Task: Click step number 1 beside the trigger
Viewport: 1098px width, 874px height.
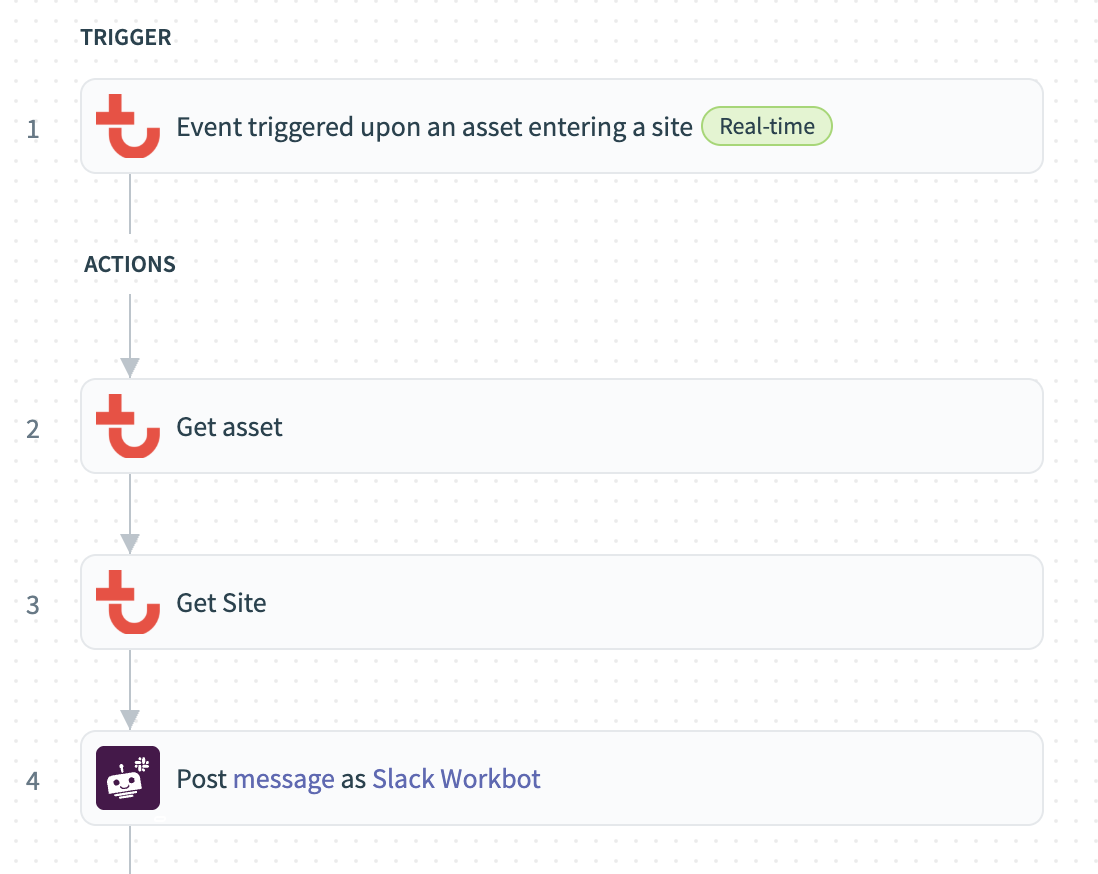Action: tap(33, 129)
